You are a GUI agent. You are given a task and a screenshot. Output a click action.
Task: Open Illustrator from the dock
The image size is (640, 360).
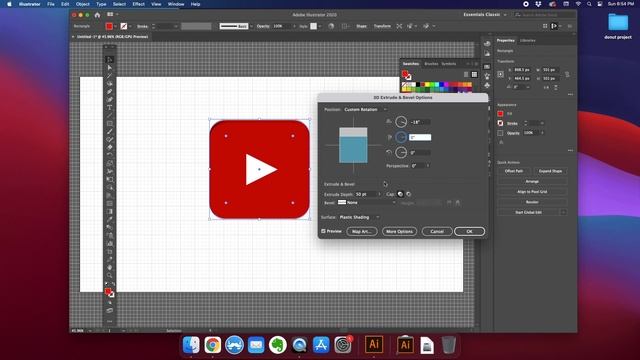[x=374, y=344]
